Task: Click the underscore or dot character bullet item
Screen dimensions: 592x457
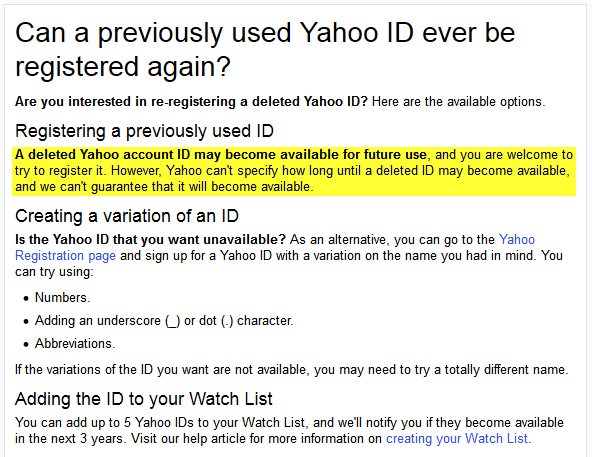Action: 164,321
